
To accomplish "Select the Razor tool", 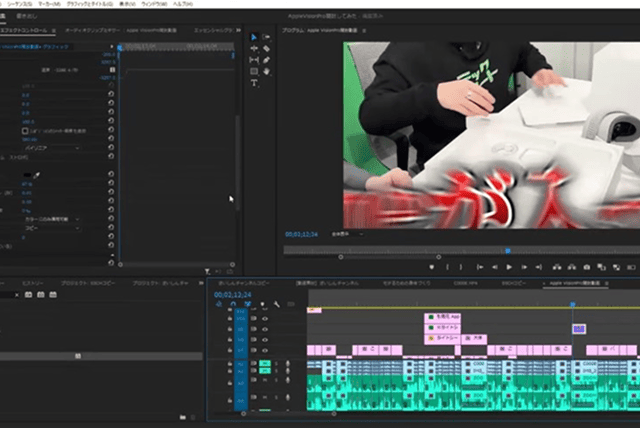I will pyautogui.click(x=266, y=48).
